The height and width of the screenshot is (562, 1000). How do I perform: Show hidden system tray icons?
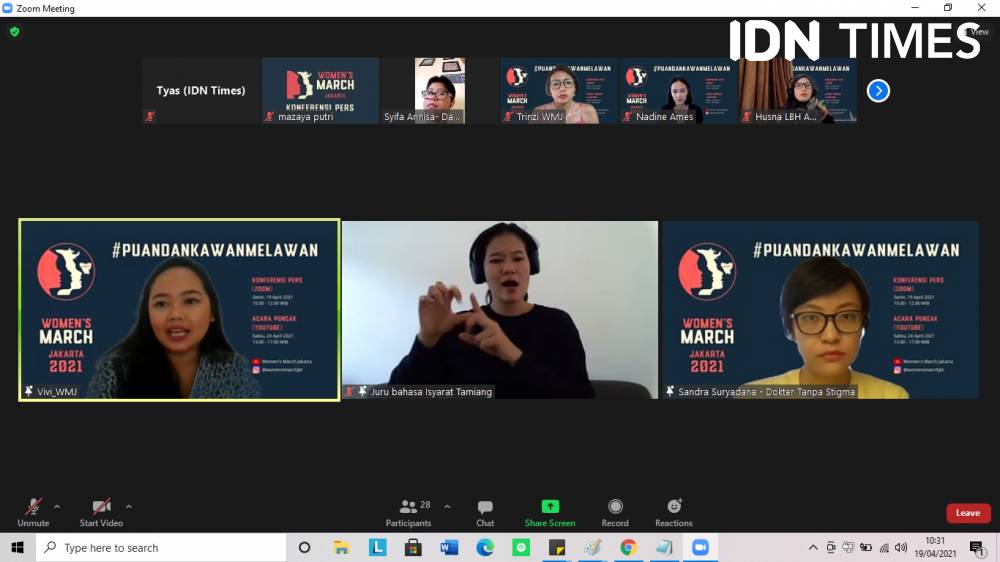coord(812,548)
